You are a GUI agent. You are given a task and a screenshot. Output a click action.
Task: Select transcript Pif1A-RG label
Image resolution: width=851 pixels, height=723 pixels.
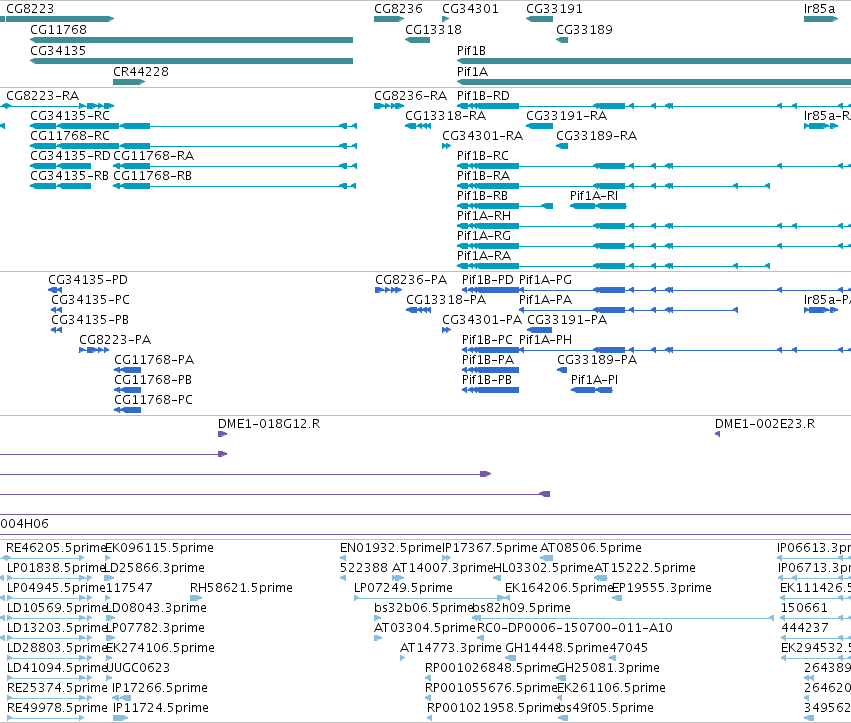tap(484, 236)
